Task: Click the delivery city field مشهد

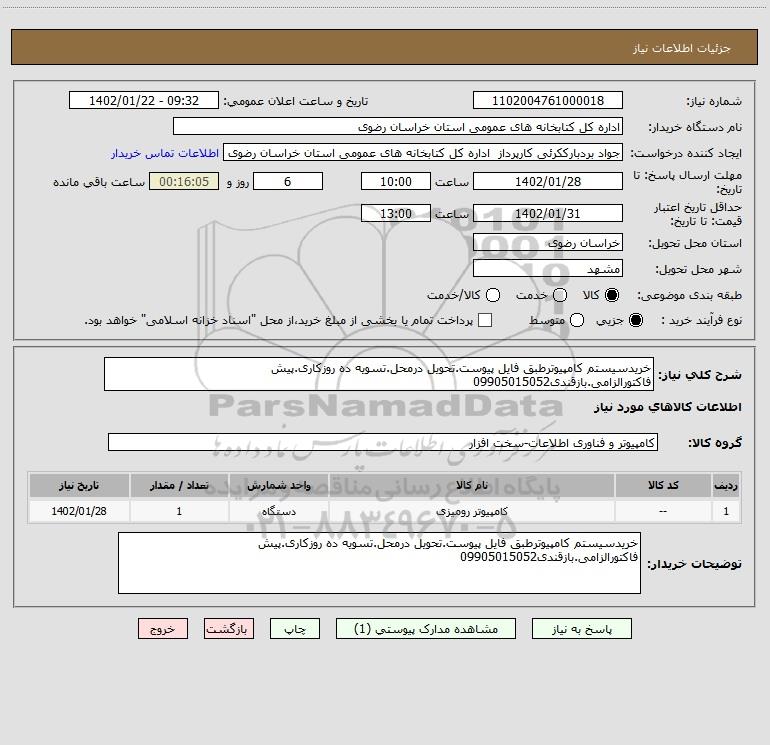Action: (x=548, y=269)
